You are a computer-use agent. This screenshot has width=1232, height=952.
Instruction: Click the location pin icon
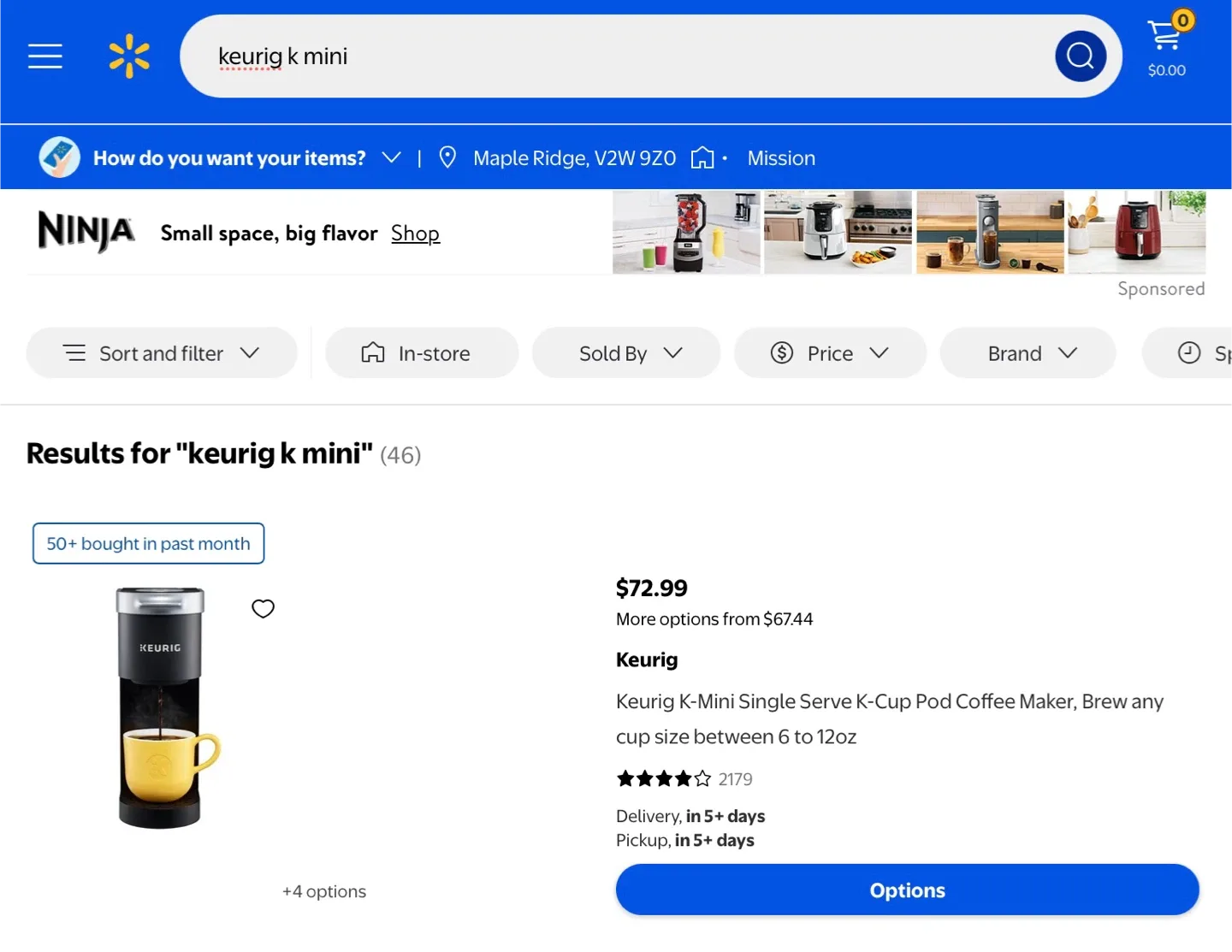[447, 157]
